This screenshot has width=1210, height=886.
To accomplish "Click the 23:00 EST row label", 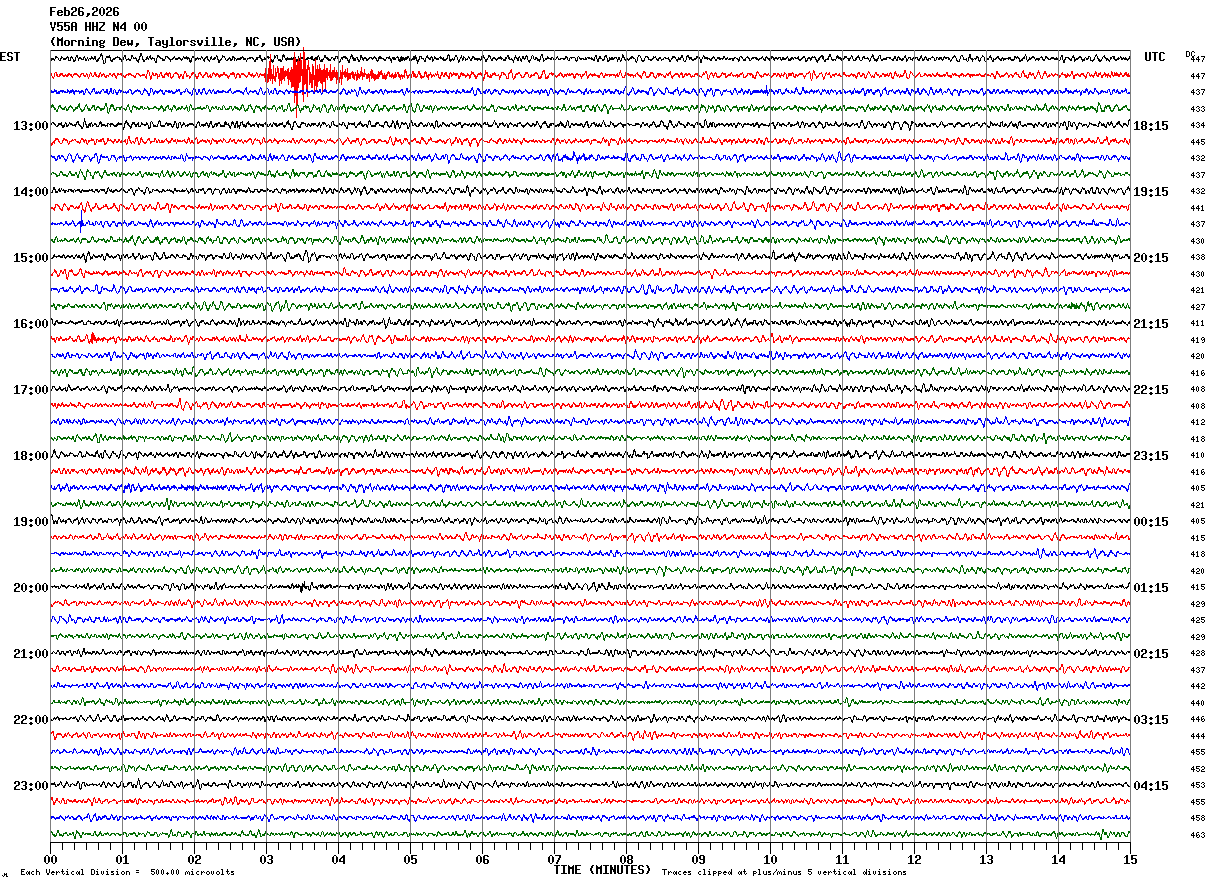I will (30, 786).
